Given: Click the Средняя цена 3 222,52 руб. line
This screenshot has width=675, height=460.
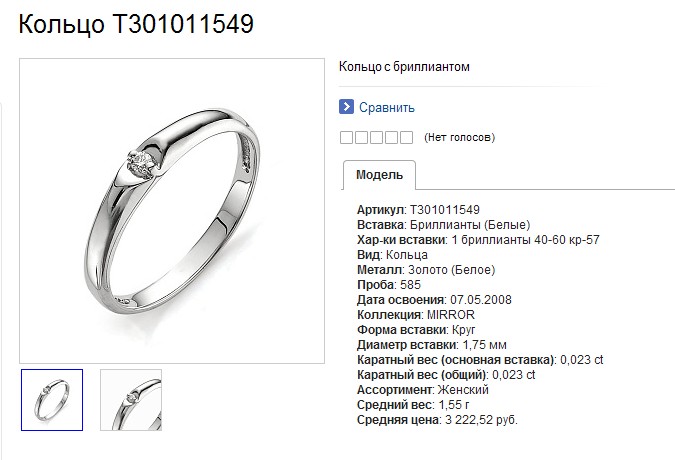Looking at the screenshot, I should pos(437,420).
